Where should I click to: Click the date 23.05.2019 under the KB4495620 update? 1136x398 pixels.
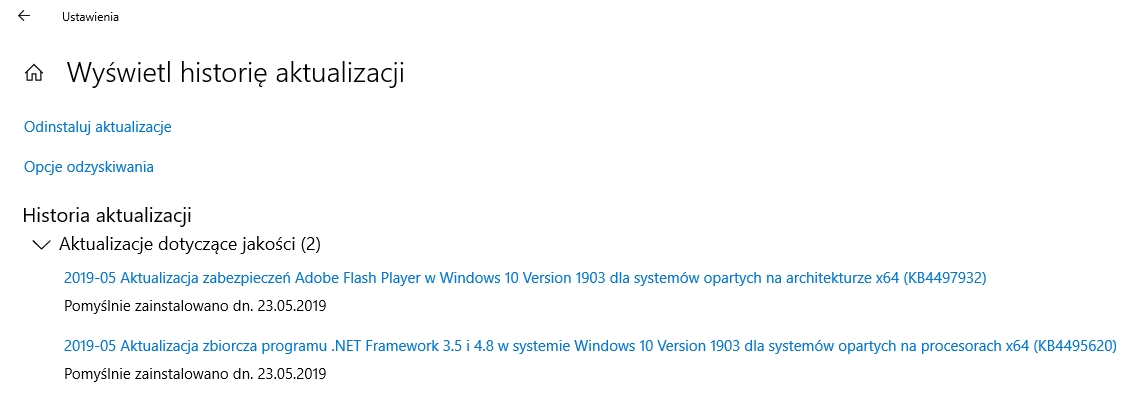click(292, 374)
